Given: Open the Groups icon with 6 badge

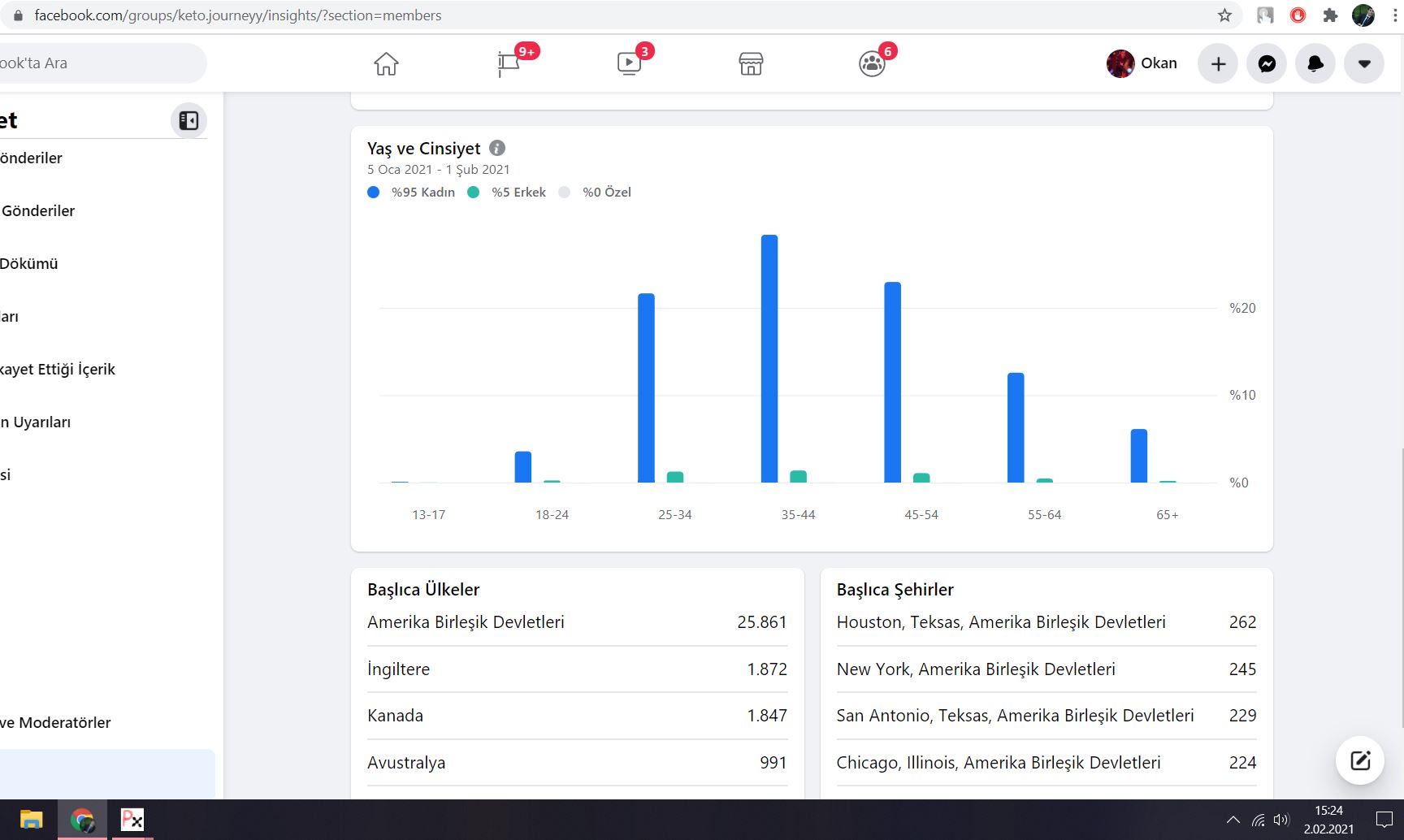Looking at the screenshot, I should click(x=872, y=63).
